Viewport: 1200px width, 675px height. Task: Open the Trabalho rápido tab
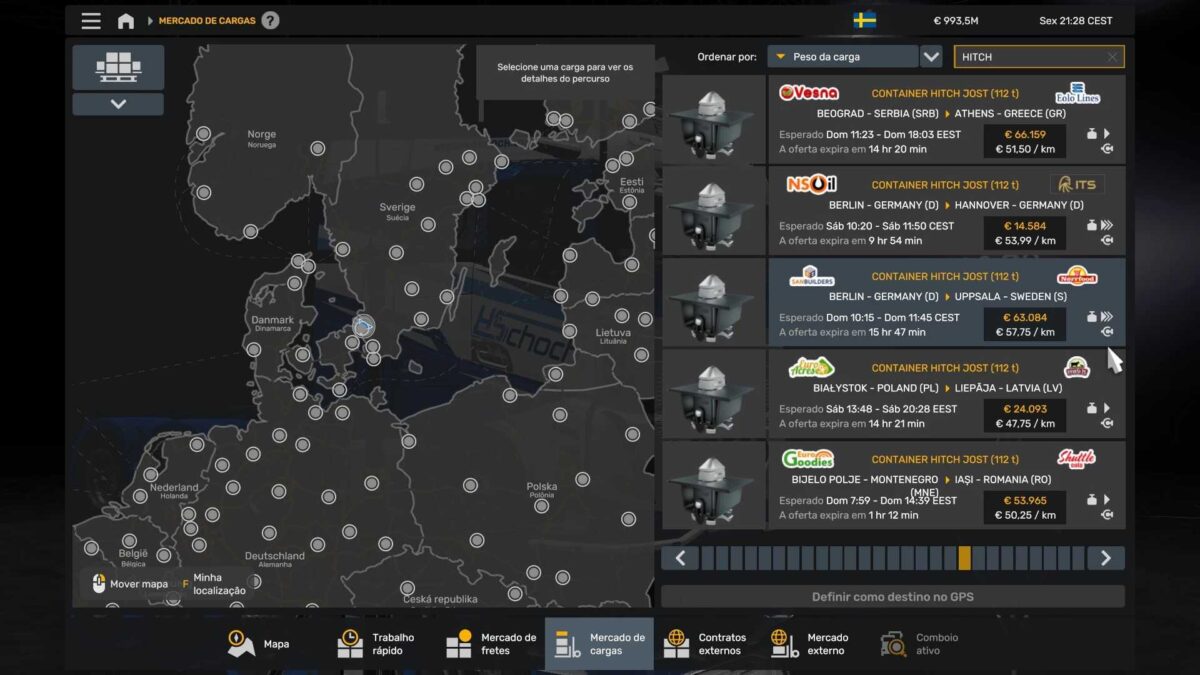378,644
